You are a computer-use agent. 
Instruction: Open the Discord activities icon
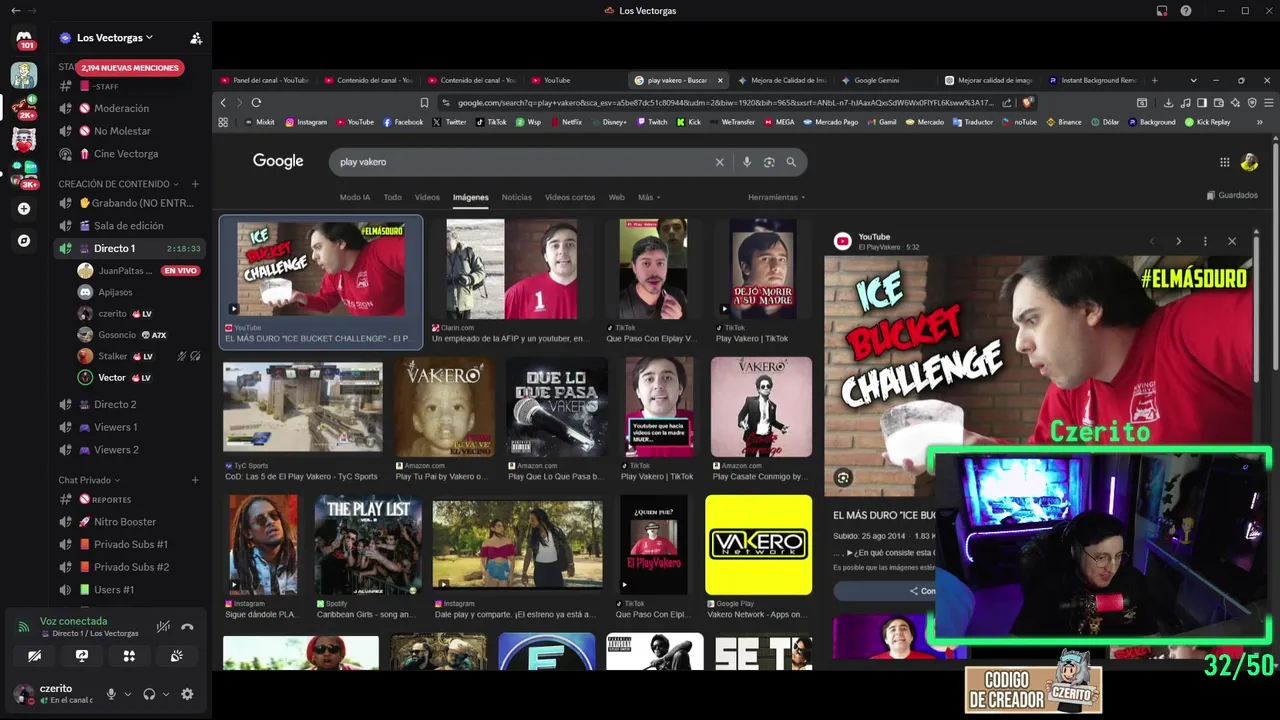tap(129, 656)
